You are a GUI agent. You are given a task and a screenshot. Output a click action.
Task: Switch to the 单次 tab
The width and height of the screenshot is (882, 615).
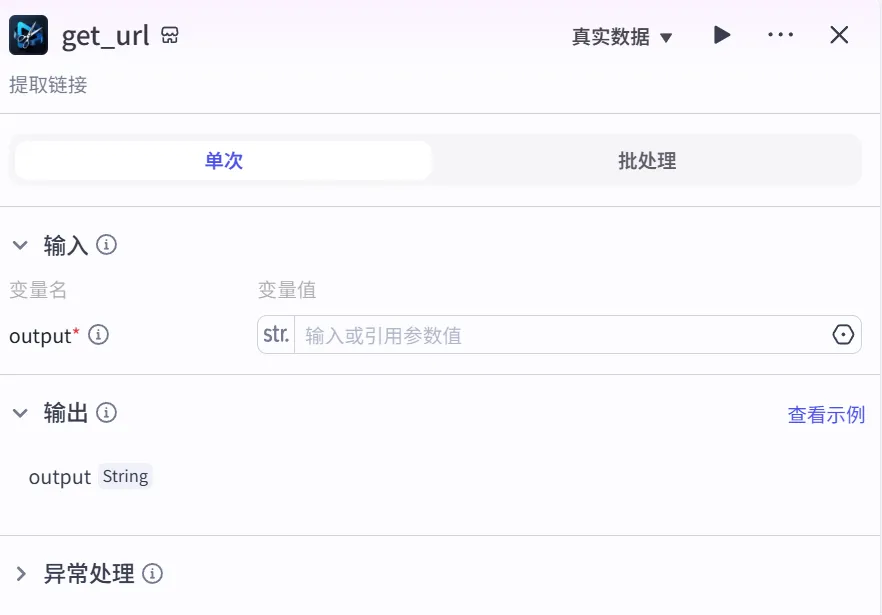224,160
